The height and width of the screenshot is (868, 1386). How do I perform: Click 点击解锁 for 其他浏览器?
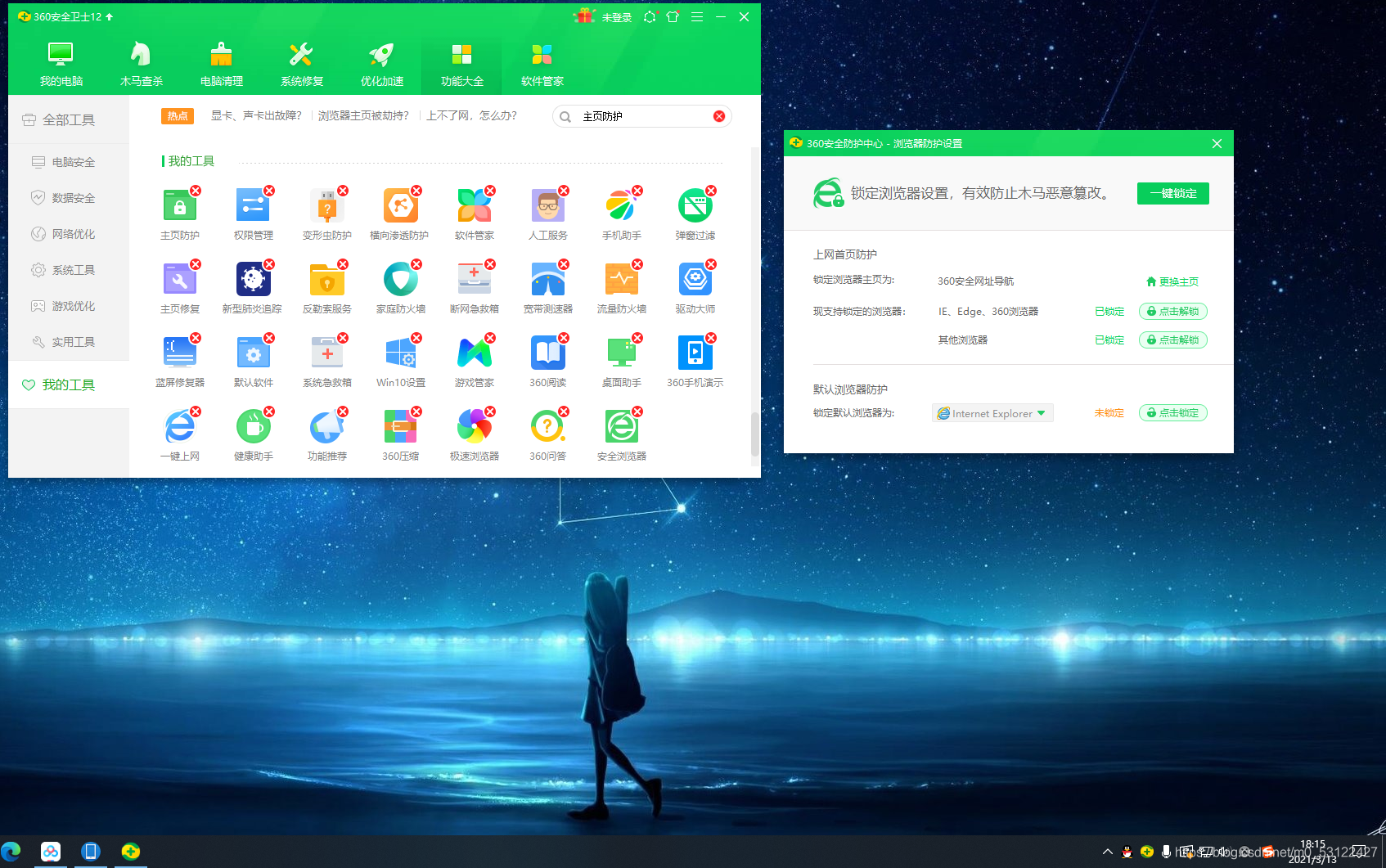click(x=1173, y=340)
